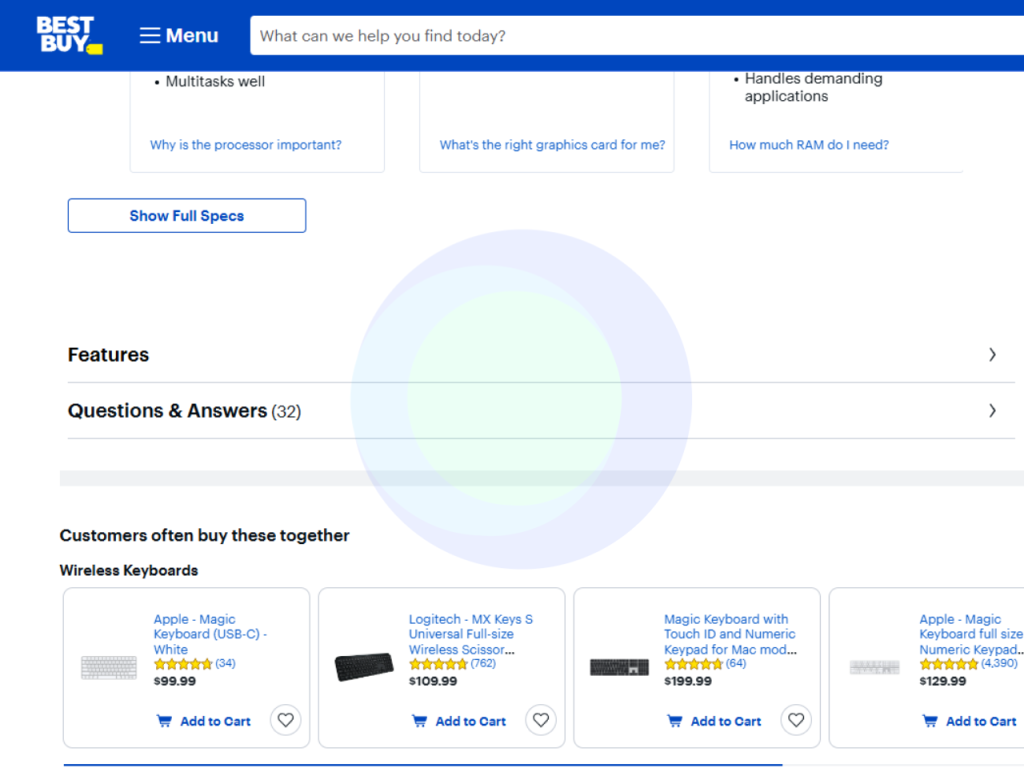
Task: Open Questions & Answers (32) heading
Action: [x=184, y=411]
